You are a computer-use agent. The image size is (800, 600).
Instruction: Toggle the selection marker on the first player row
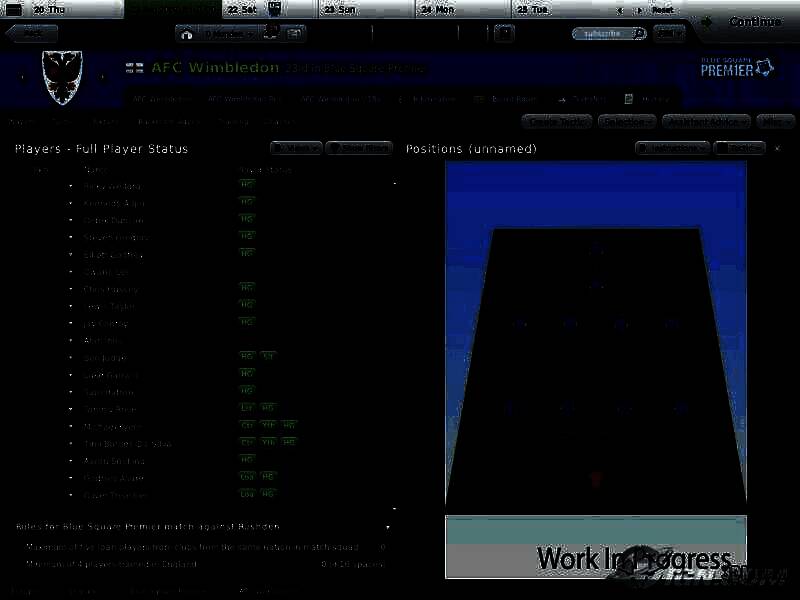(71, 186)
